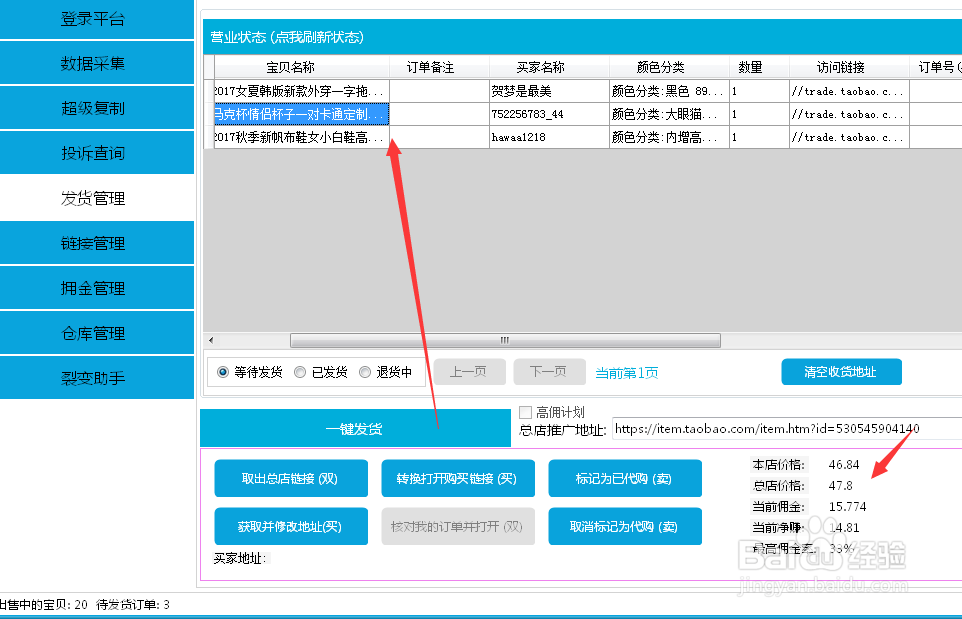This screenshot has height=619, width=962.
Task: 勾选高佣计划复选框
Action: [x=522, y=411]
